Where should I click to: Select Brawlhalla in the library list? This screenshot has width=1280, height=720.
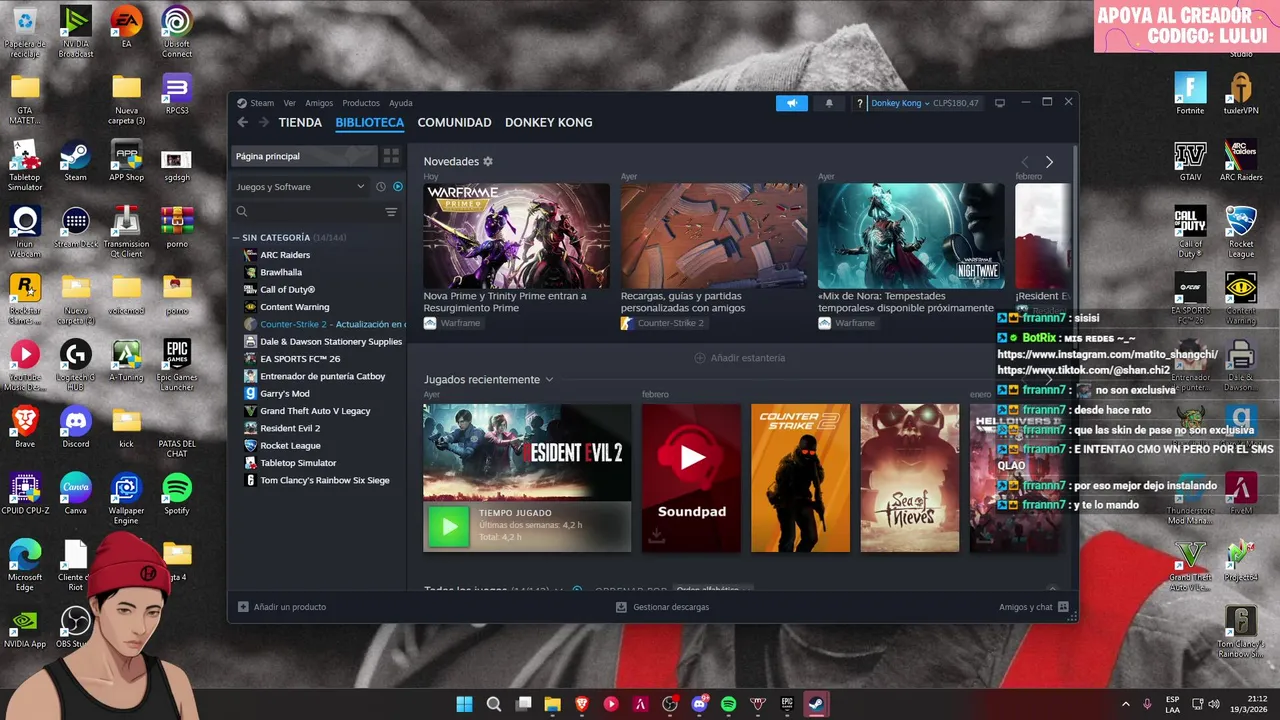click(x=281, y=272)
